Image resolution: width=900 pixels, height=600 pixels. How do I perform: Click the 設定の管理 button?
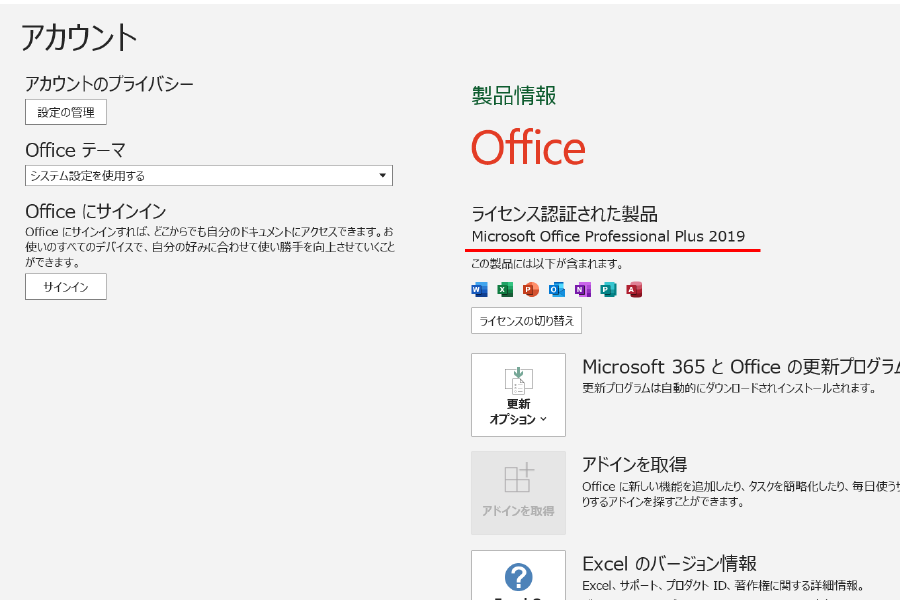(66, 113)
